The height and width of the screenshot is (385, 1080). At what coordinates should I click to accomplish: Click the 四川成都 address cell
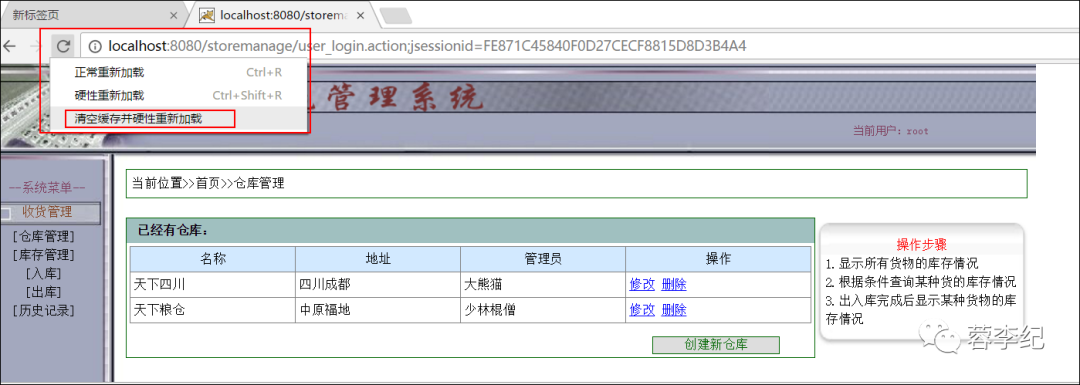point(378,284)
